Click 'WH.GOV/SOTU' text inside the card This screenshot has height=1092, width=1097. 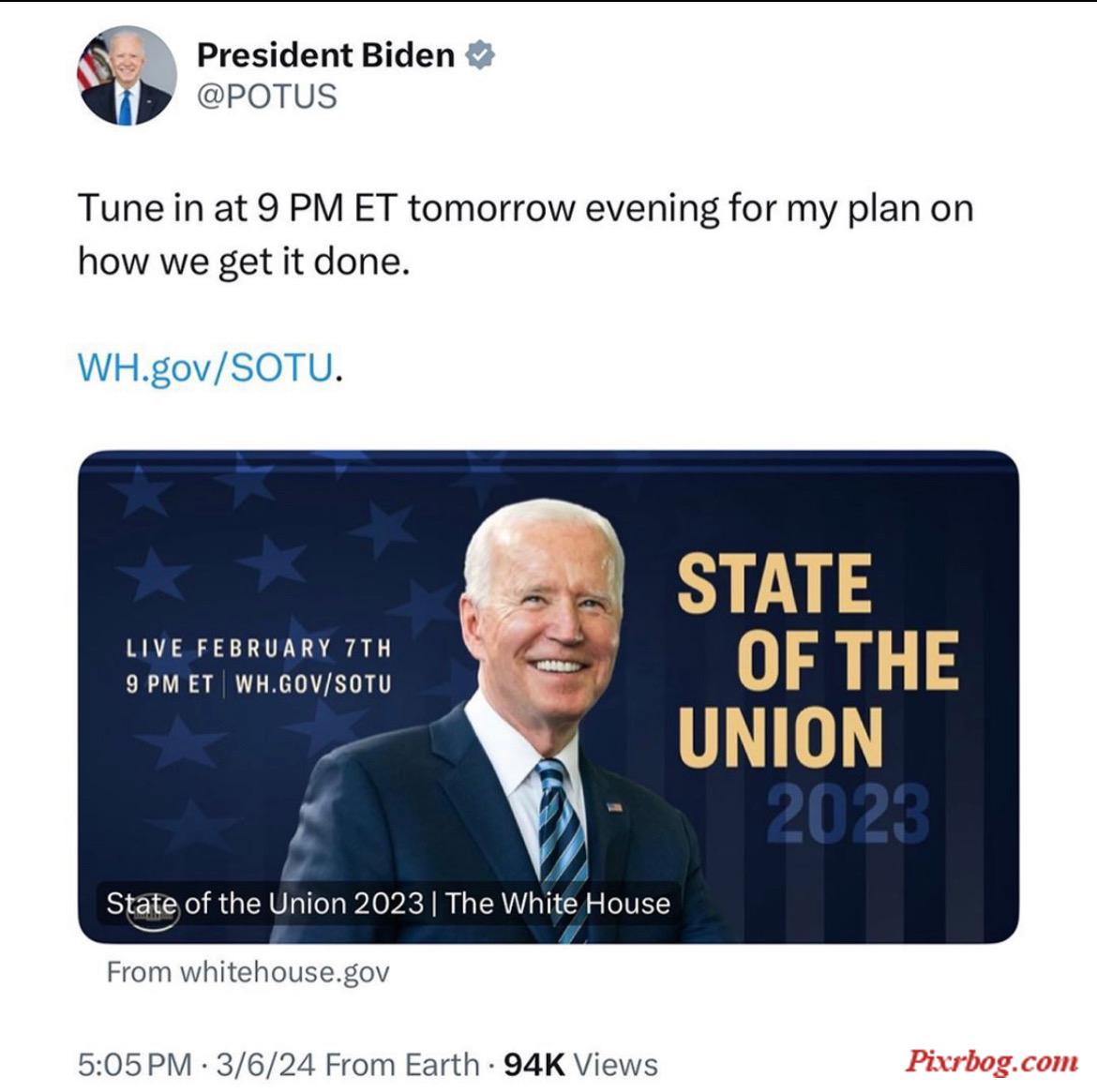313,683
